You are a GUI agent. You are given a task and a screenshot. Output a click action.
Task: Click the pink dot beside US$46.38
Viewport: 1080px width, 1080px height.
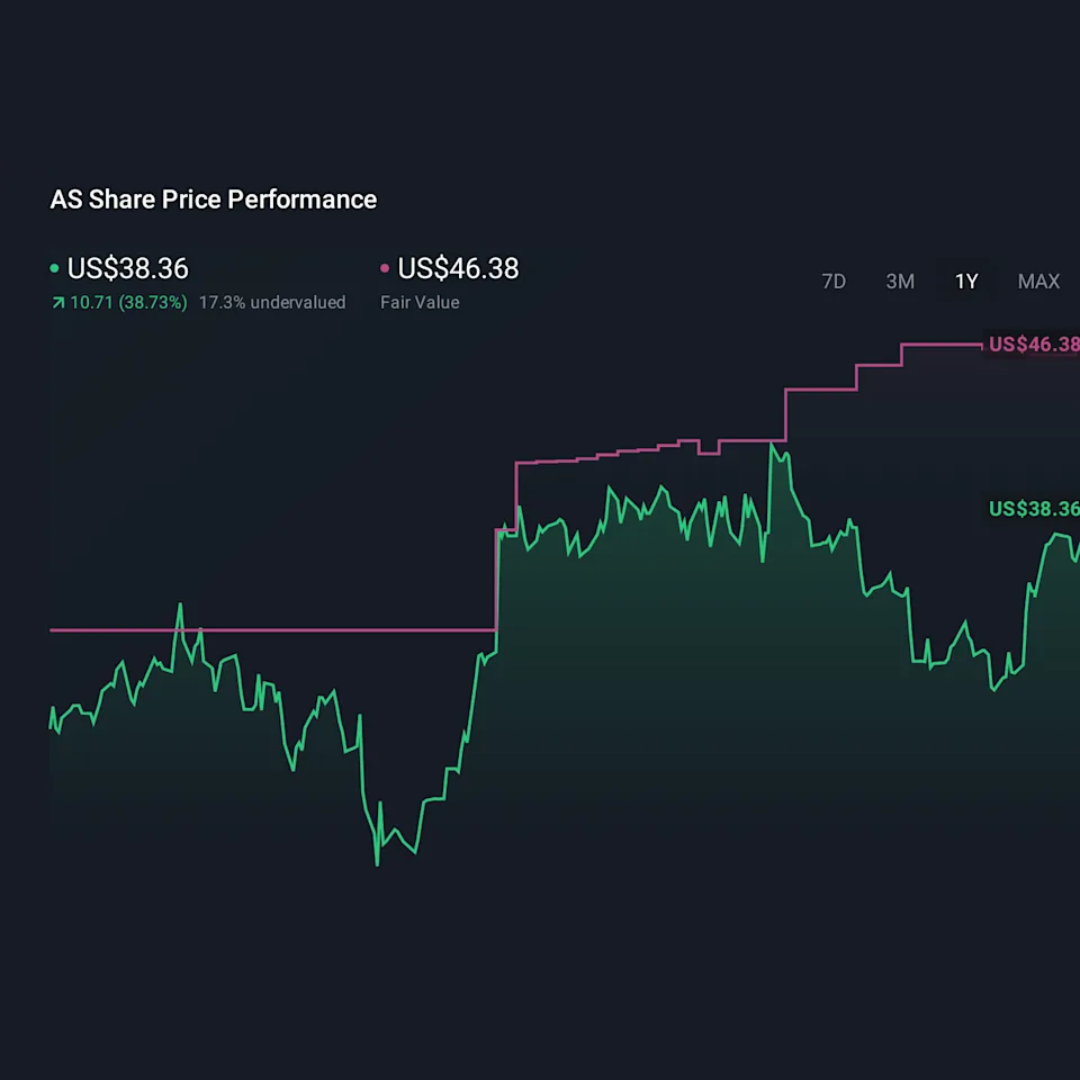pyautogui.click(x=385, y=269)
